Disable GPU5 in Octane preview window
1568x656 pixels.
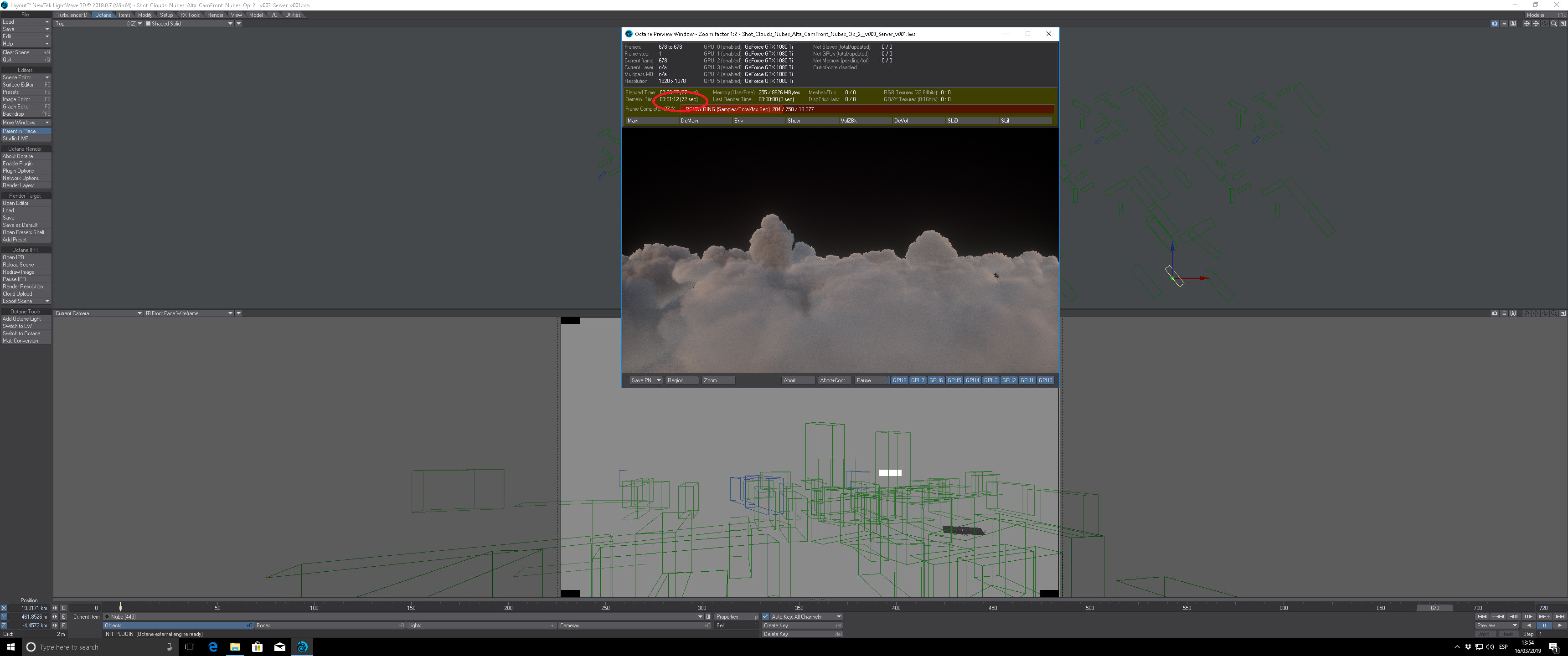[x=954, y=380]
